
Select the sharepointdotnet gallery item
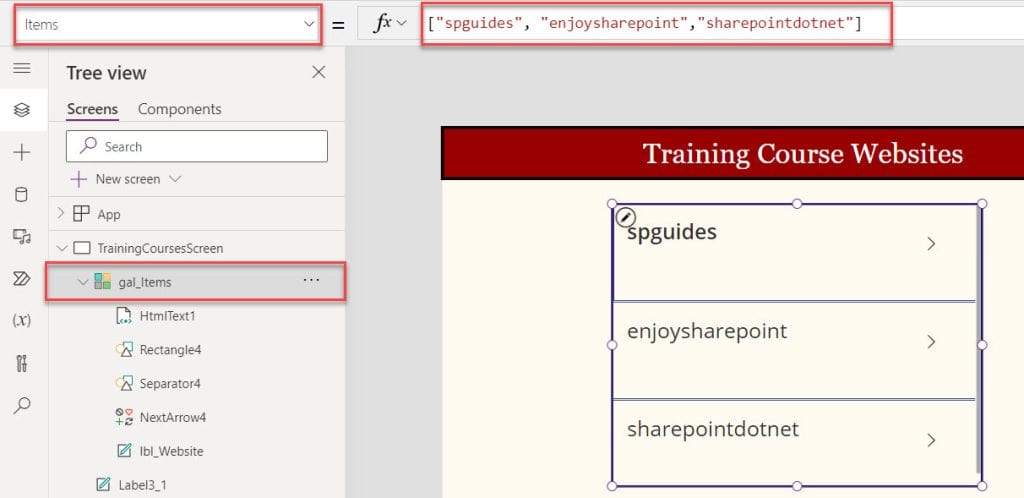793,443
